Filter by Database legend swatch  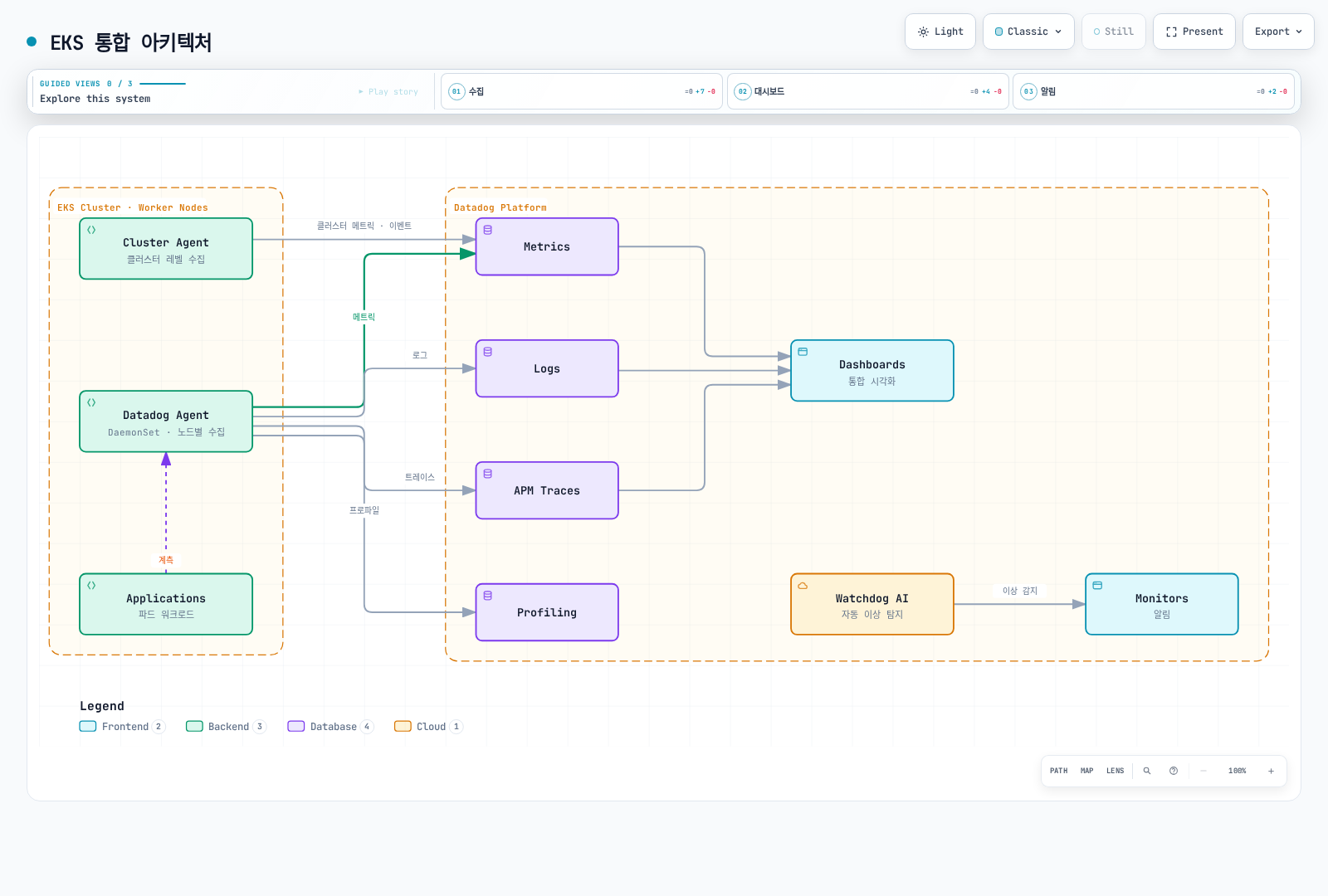[x=296, y=727]
